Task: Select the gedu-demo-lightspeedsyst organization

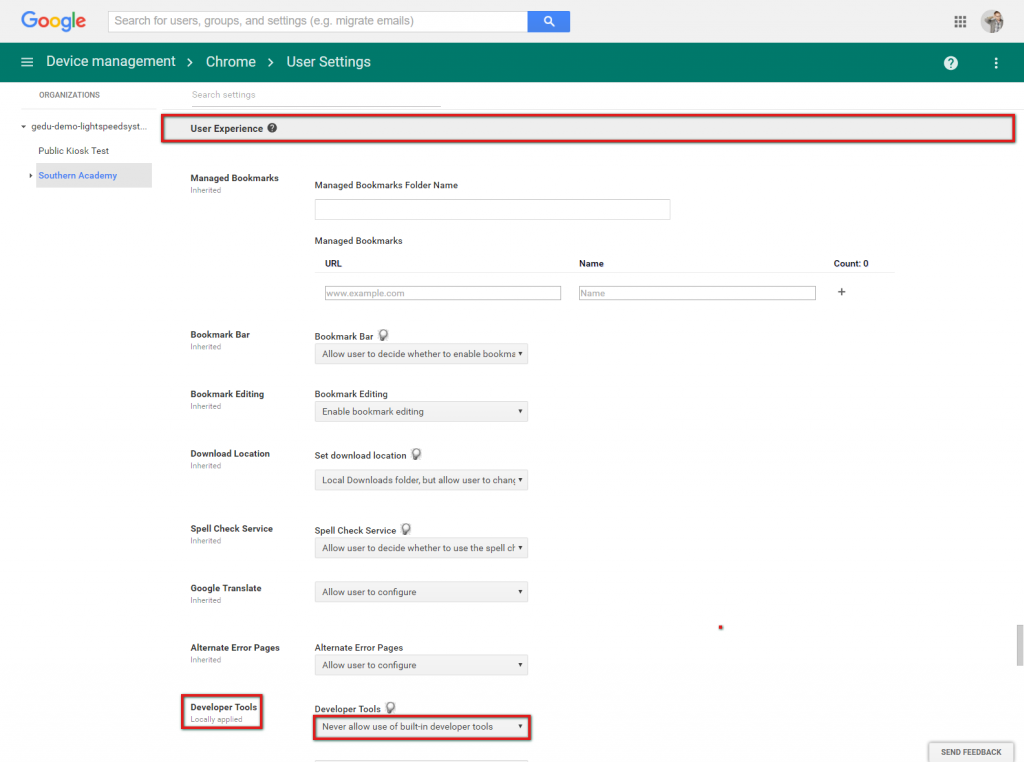Action: click(x=89, y=126)
